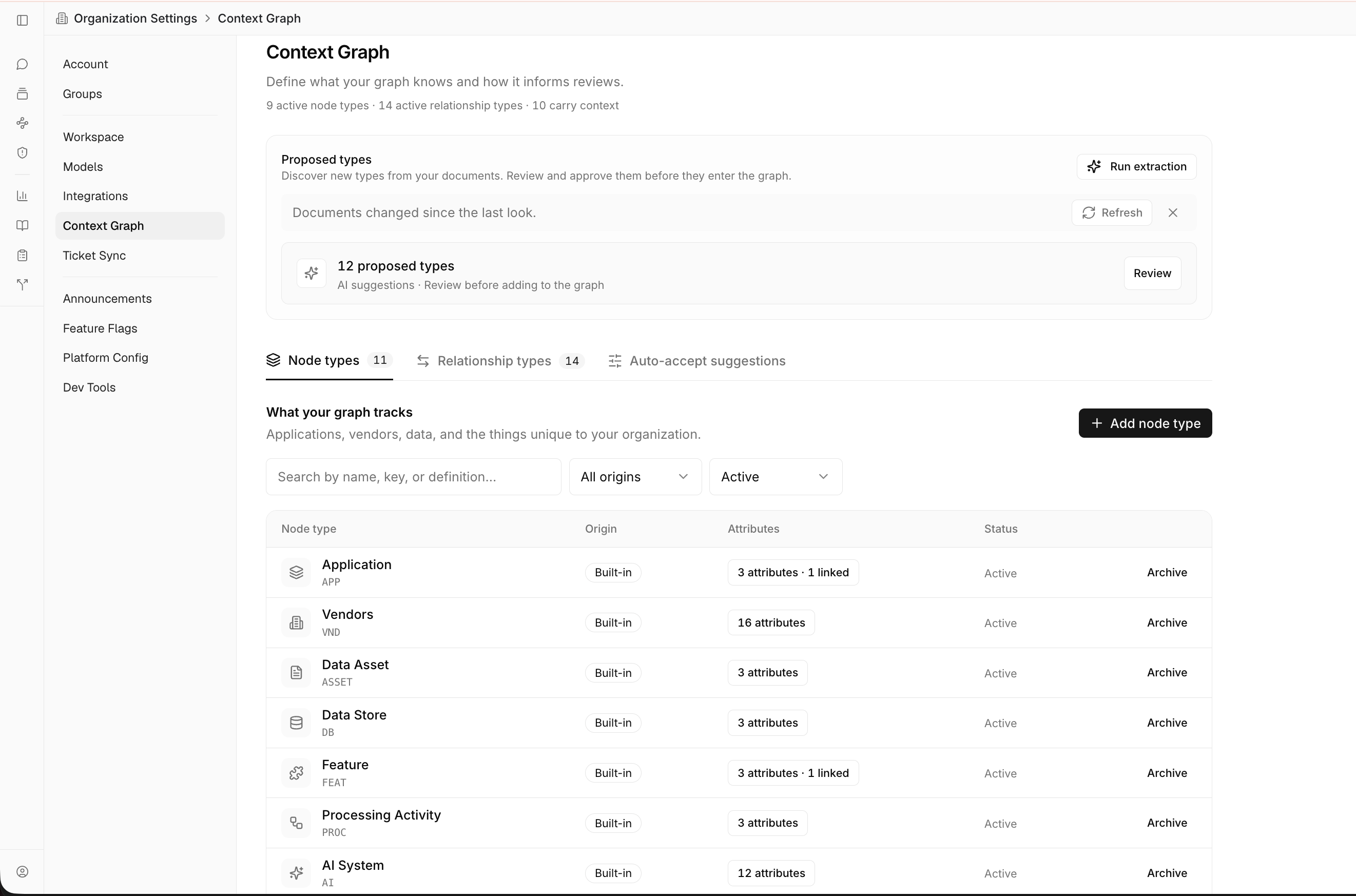Open the user profile icon at bottom left
Screen dimensions: 1356x896
(x=22, y=871)
